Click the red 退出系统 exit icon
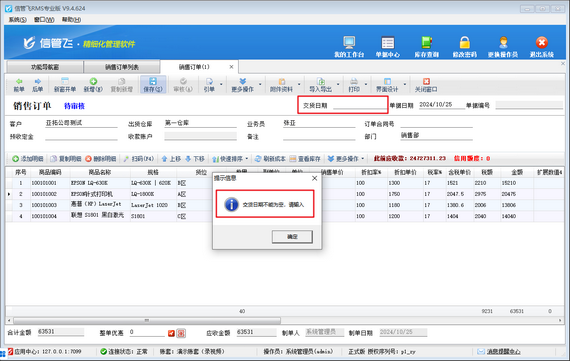The image size is (570, 361). click(x=542, y=43)
